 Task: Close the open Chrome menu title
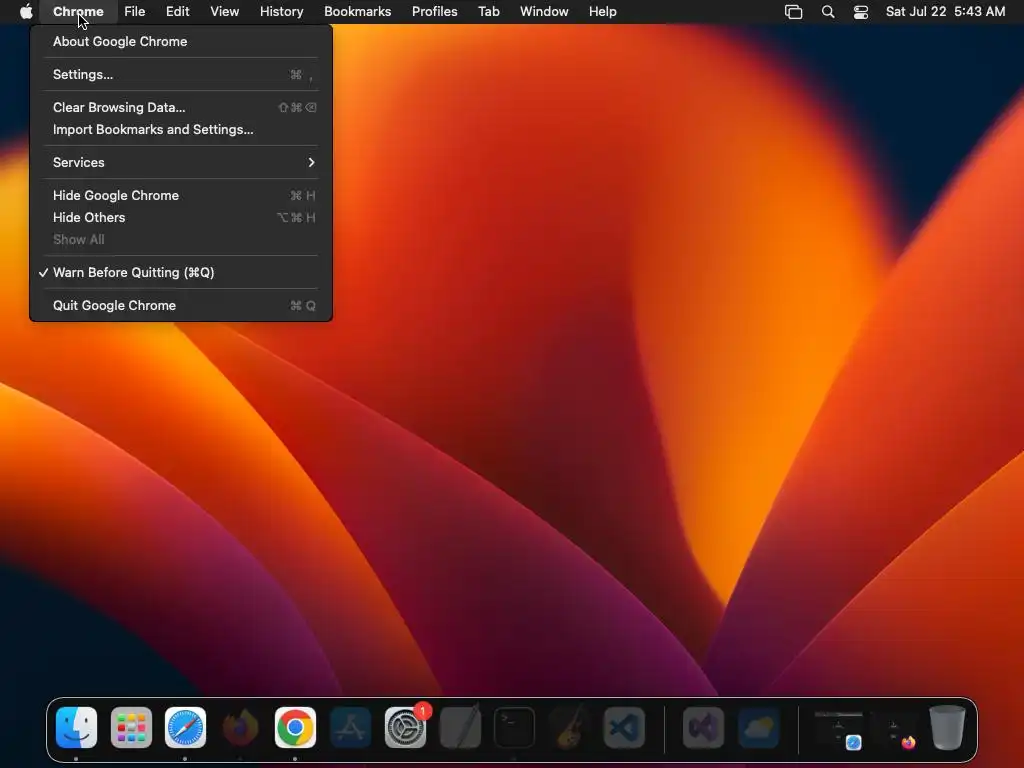pyautogui.click(x=78, y=12)
